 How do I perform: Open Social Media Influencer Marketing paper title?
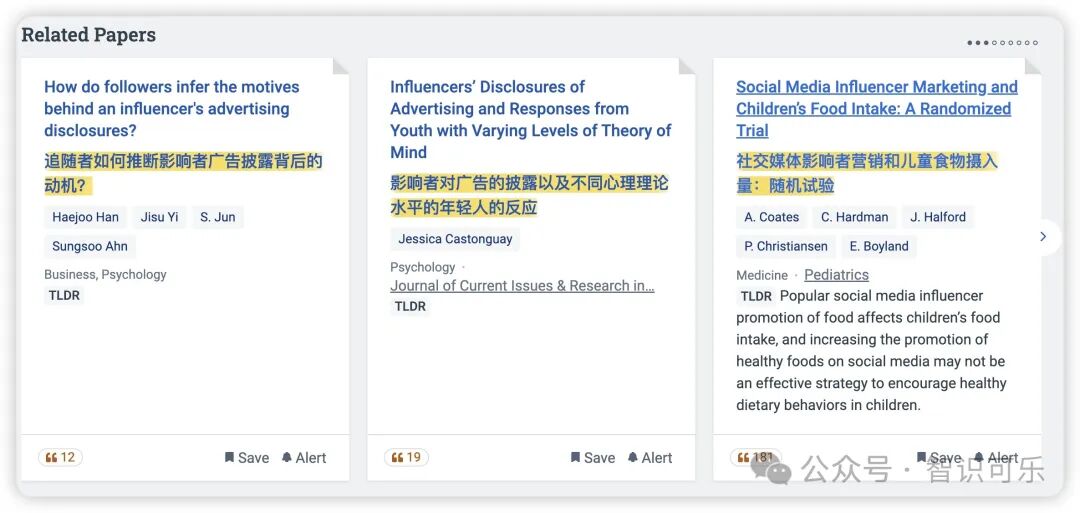(x=876, y=109)
